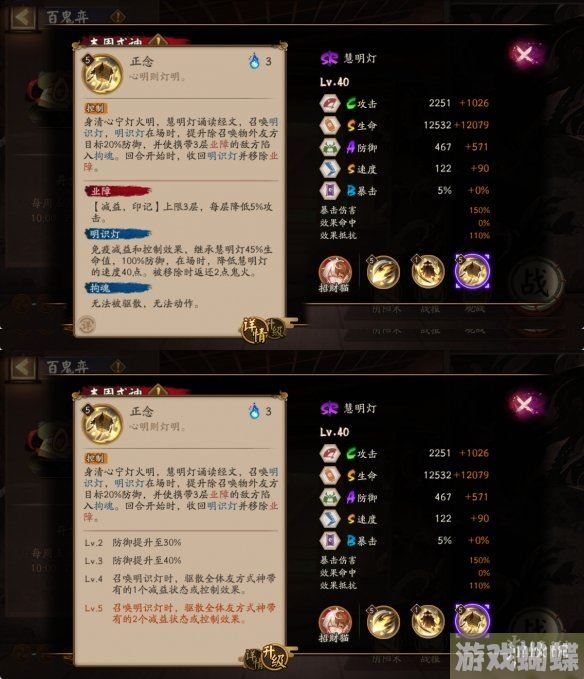This screenshot has width=584, height=679.
Task: Click the 招财猫 soul icon in lower screenshot
Action: pos(335,621)
